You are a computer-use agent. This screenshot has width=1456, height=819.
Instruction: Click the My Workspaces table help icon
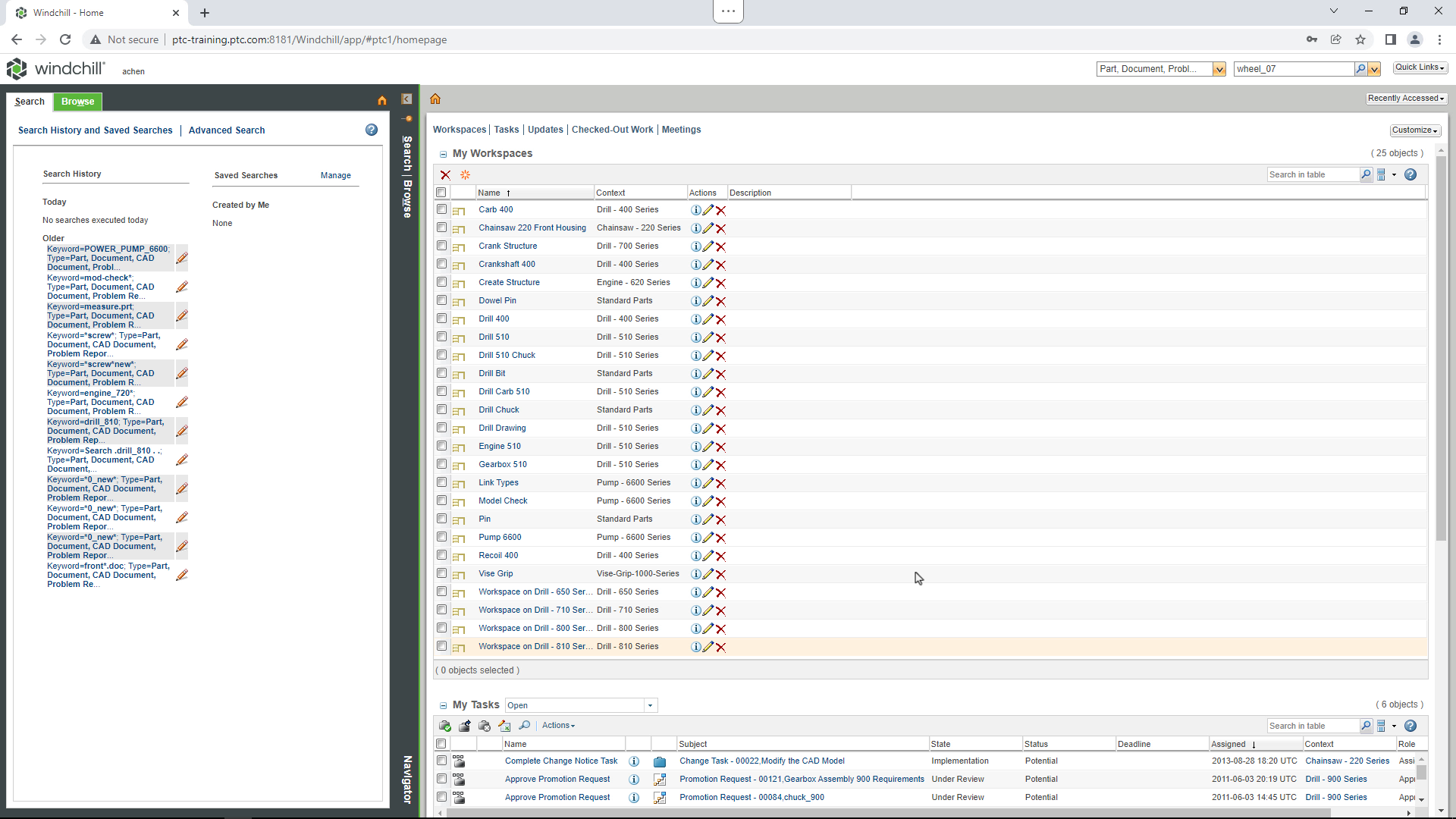1410,175
